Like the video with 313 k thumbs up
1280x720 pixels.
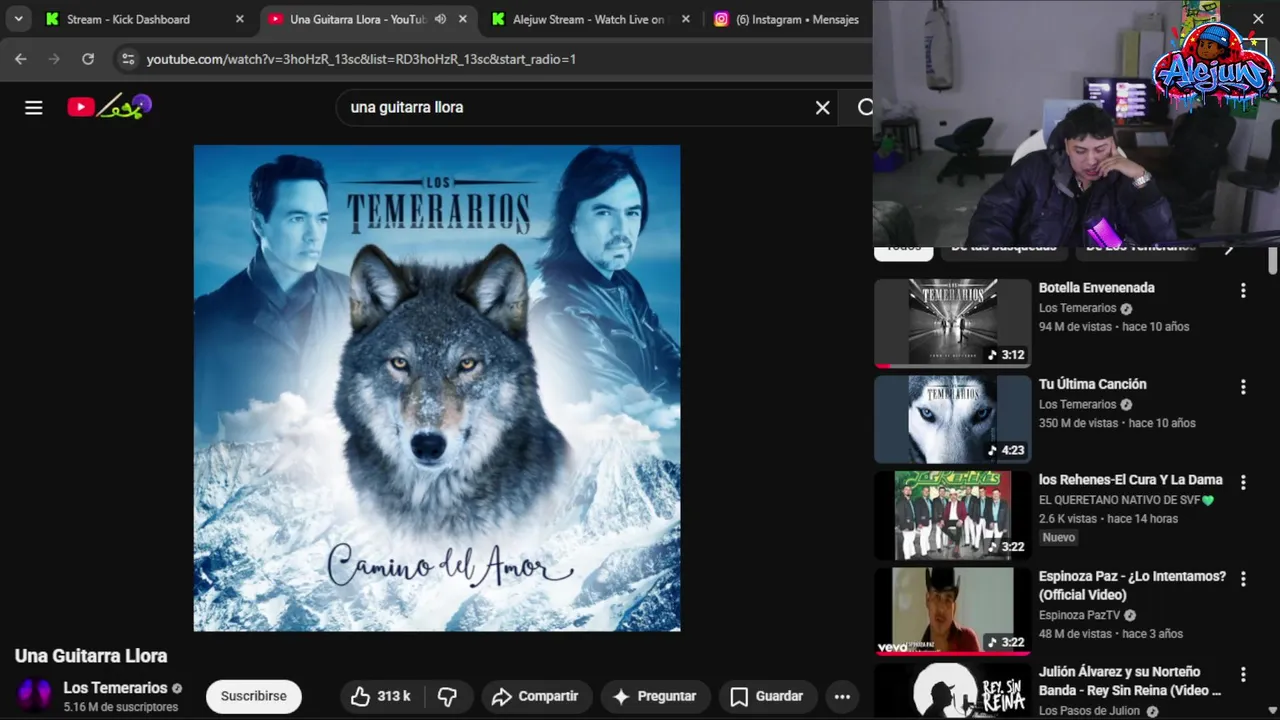[380, 696]
